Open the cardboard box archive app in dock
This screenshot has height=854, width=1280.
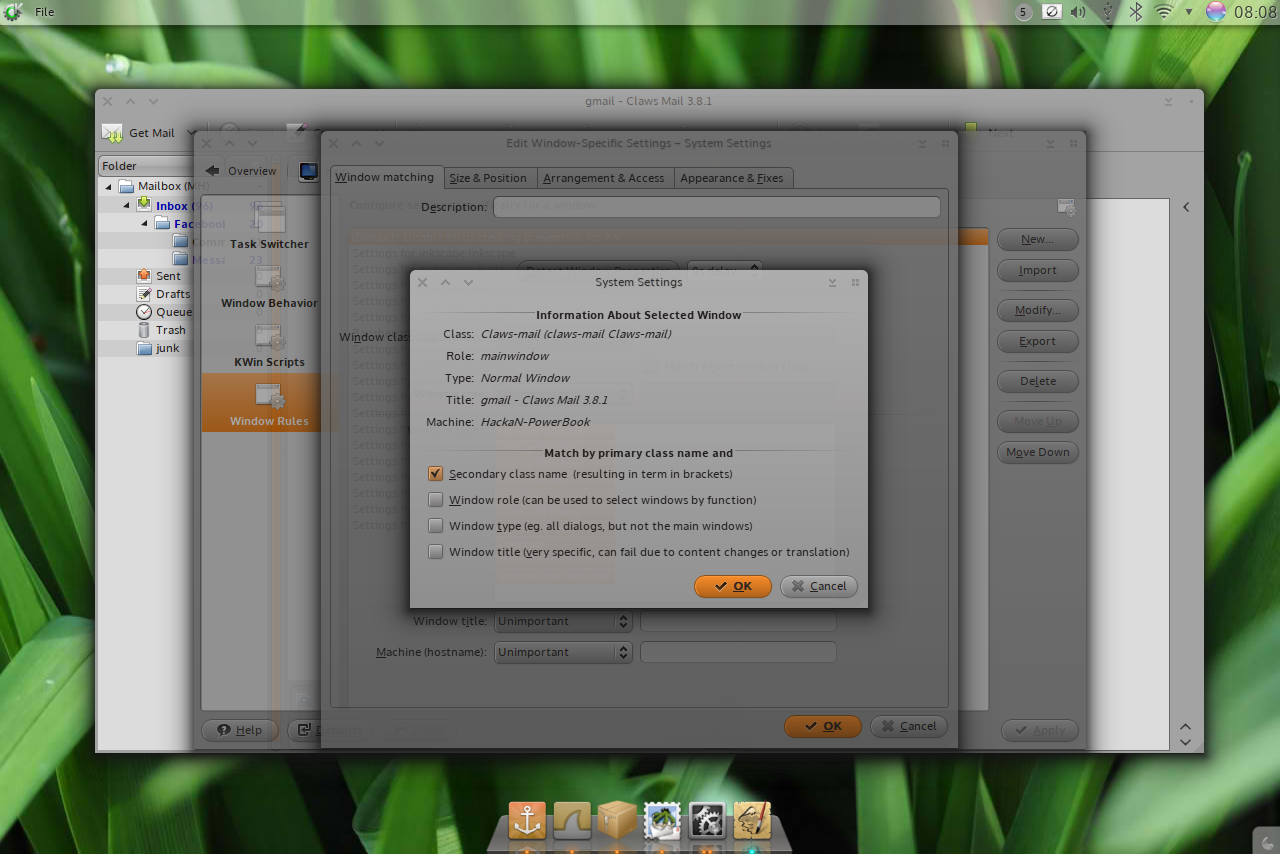[x=617, y=820]
